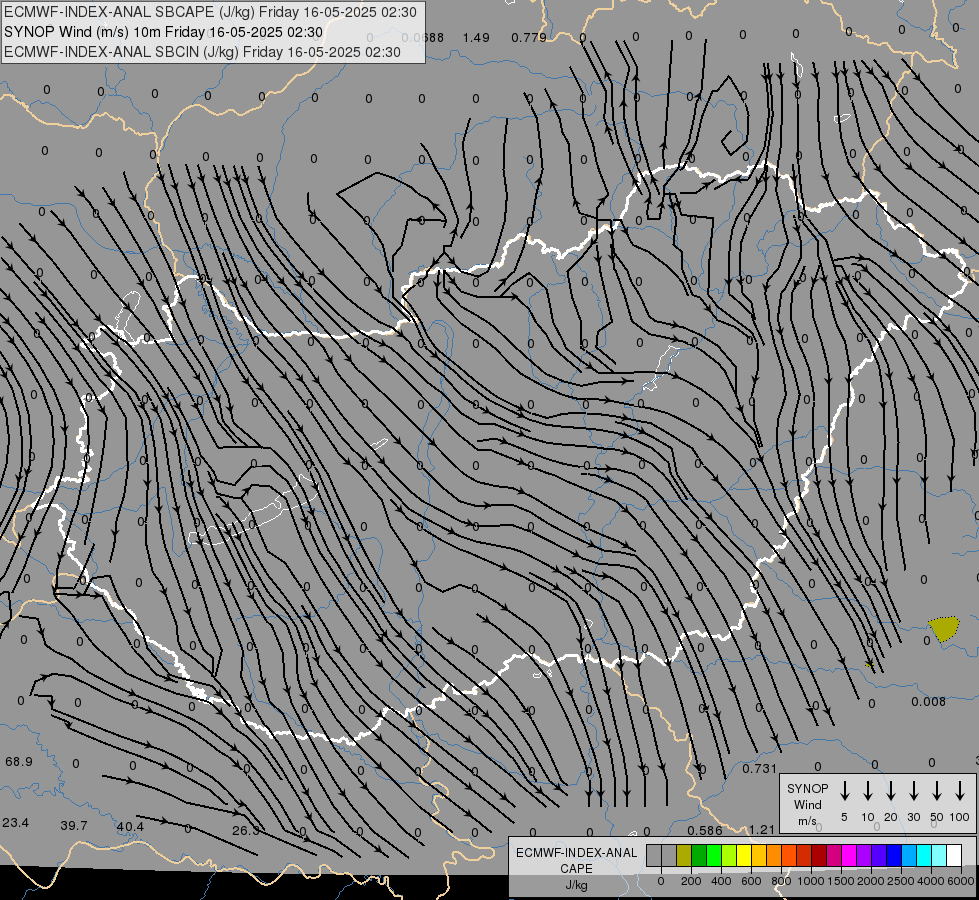This screenshot has height=900, width=979.
Task: Click the SBCAPE title line
Action: click(210, 12)
